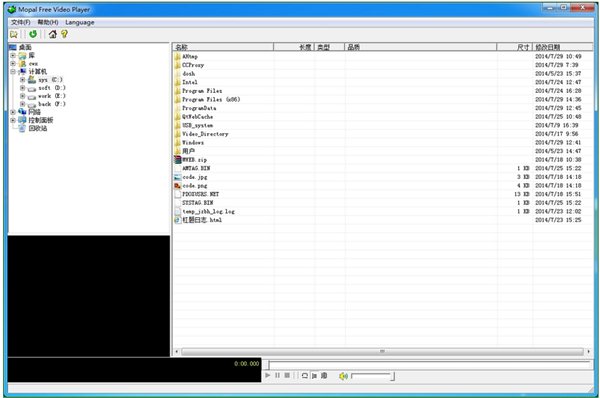Start playback with the play button
600x398 pixels.
[267, 375]
